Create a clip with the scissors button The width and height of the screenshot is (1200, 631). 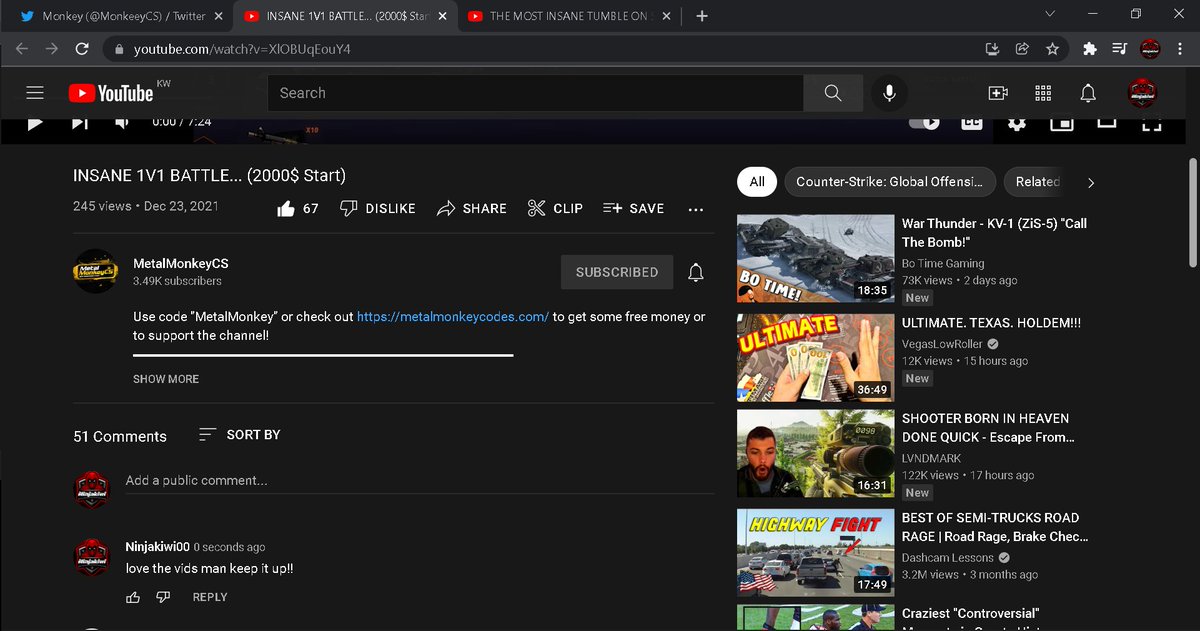pyautogui.click(x=555, y=208)
